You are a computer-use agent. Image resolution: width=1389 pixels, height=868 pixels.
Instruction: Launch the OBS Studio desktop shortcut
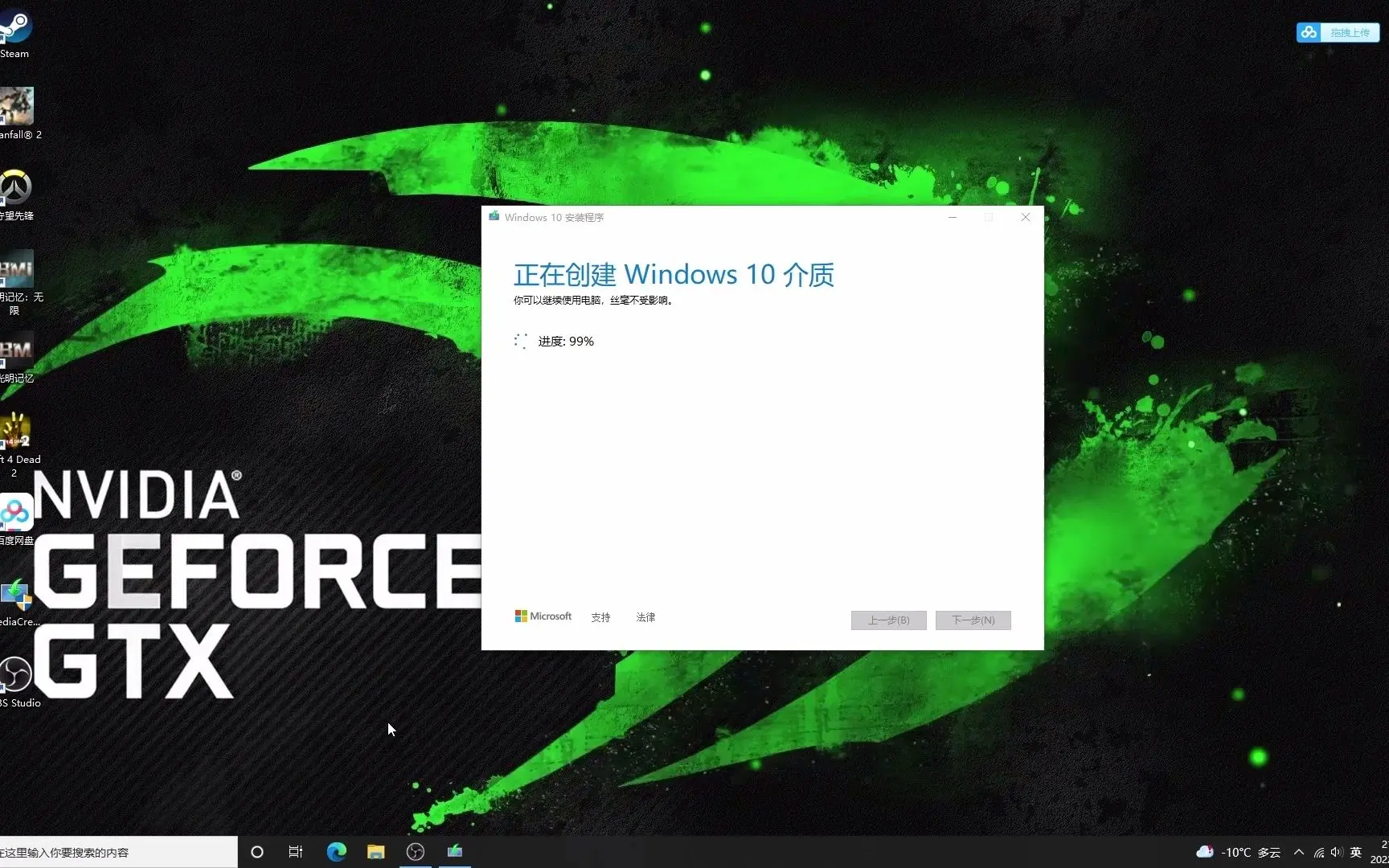tap(16, 682)
